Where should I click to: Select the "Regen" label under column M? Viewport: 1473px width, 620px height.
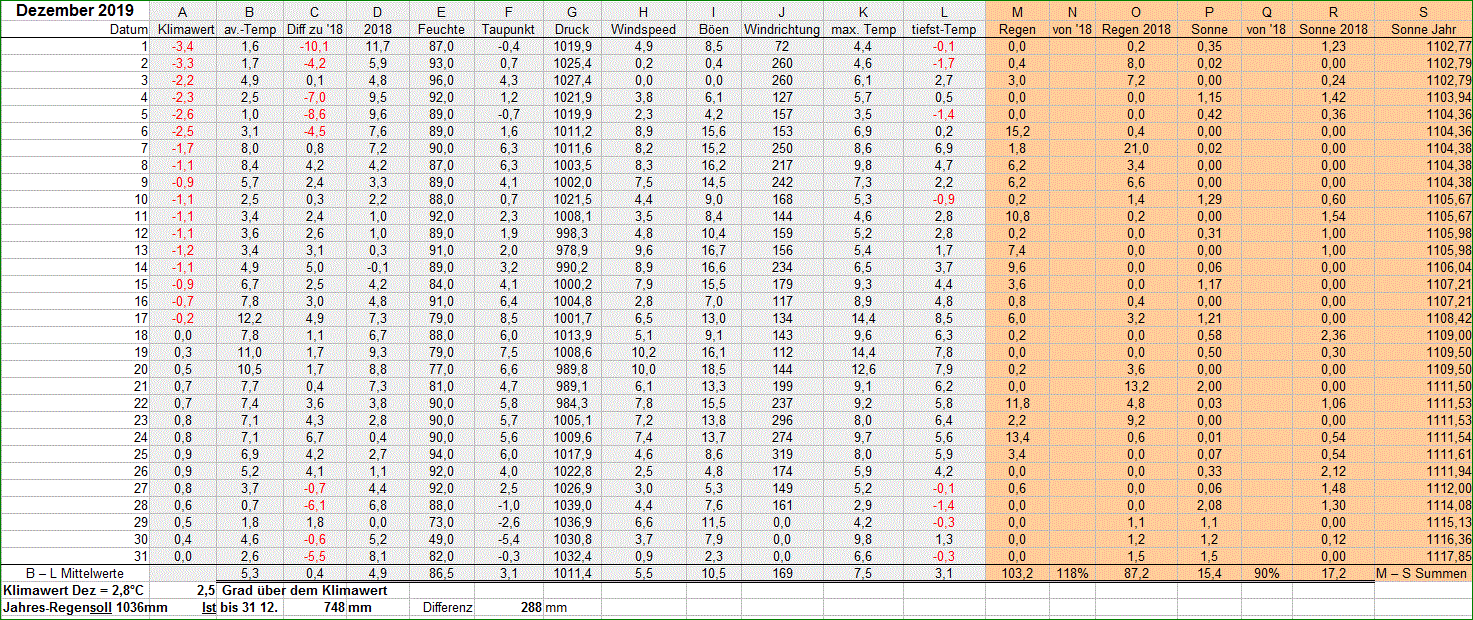pos(1018,30)
